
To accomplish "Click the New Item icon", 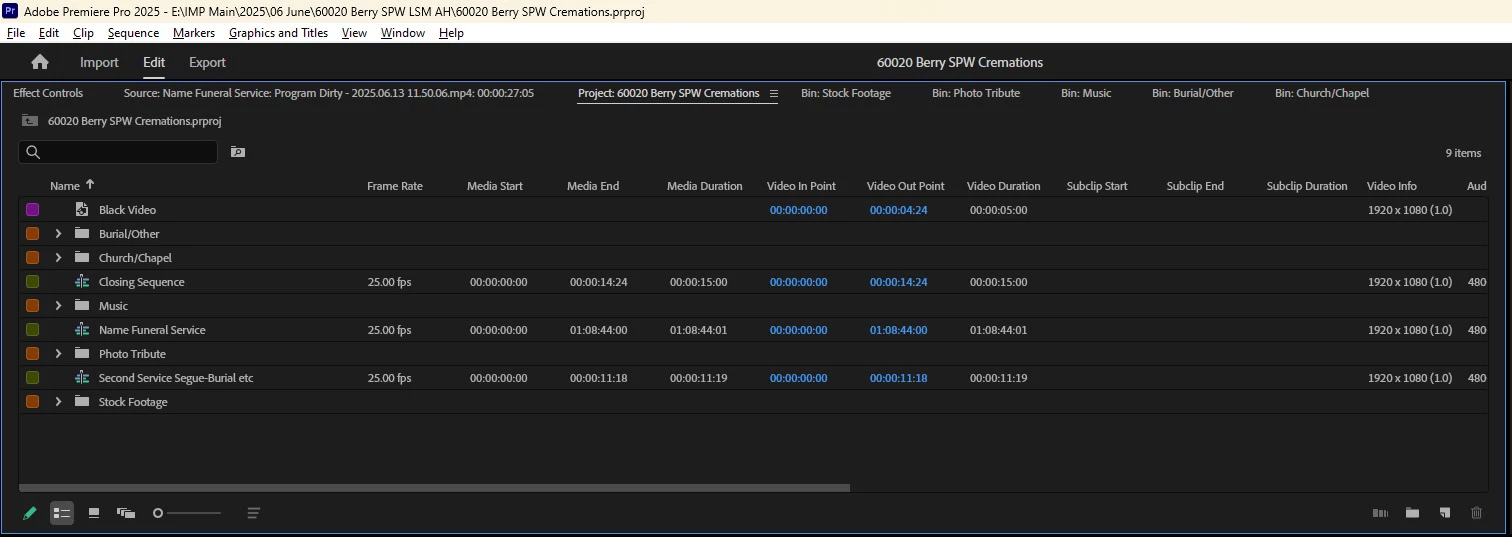I will pyautogui.click(x=1444, y=513).
